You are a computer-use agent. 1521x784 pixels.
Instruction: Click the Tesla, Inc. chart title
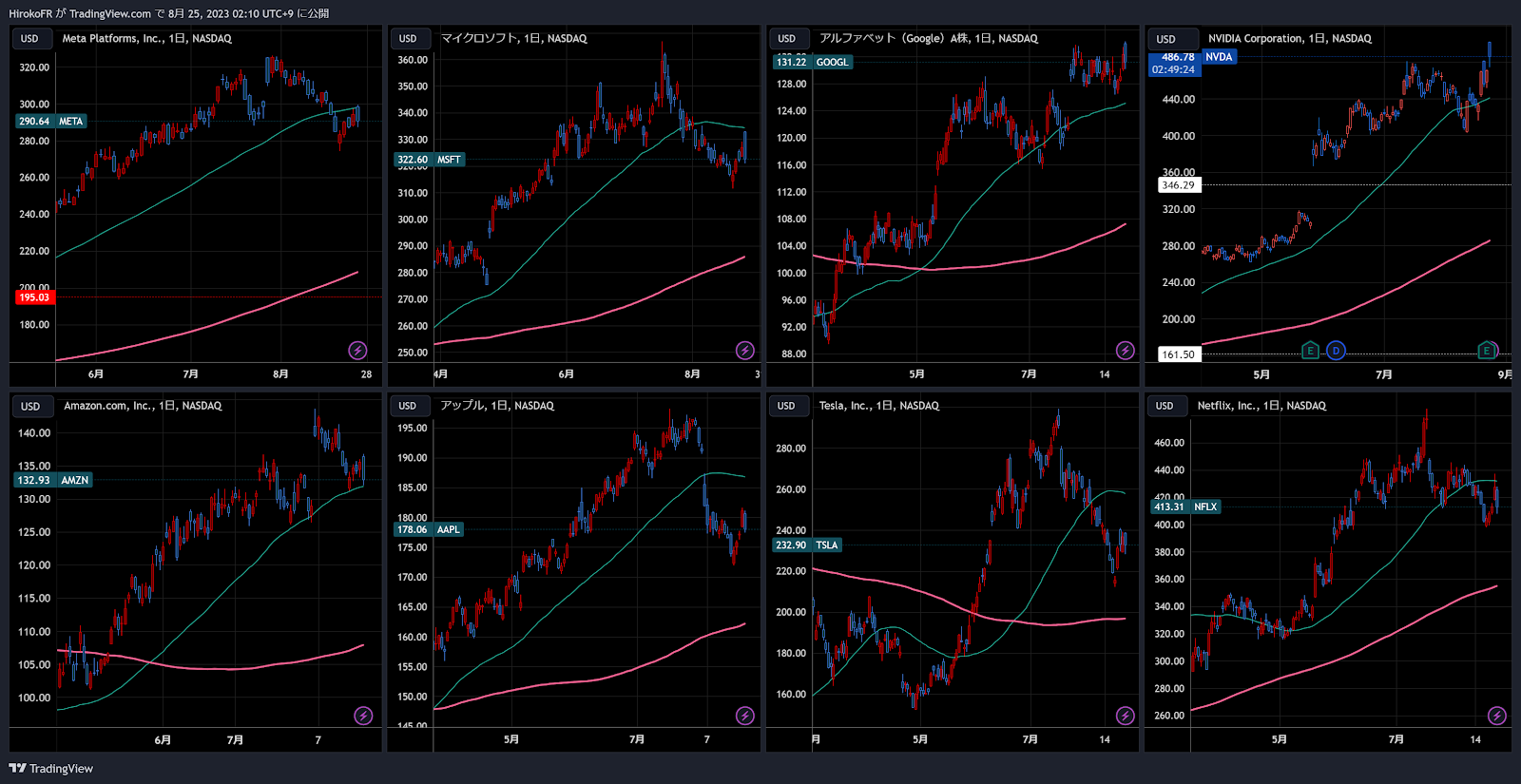[879, 406]
